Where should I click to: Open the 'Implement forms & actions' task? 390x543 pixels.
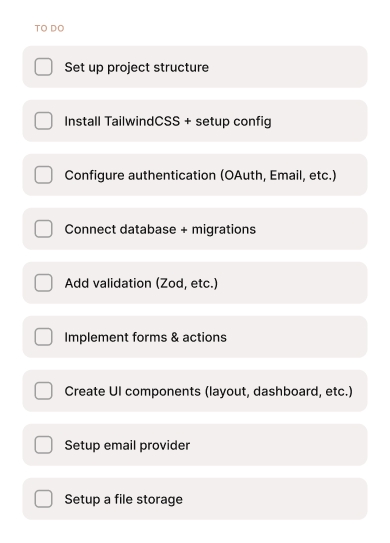click(x=145, y=337)
